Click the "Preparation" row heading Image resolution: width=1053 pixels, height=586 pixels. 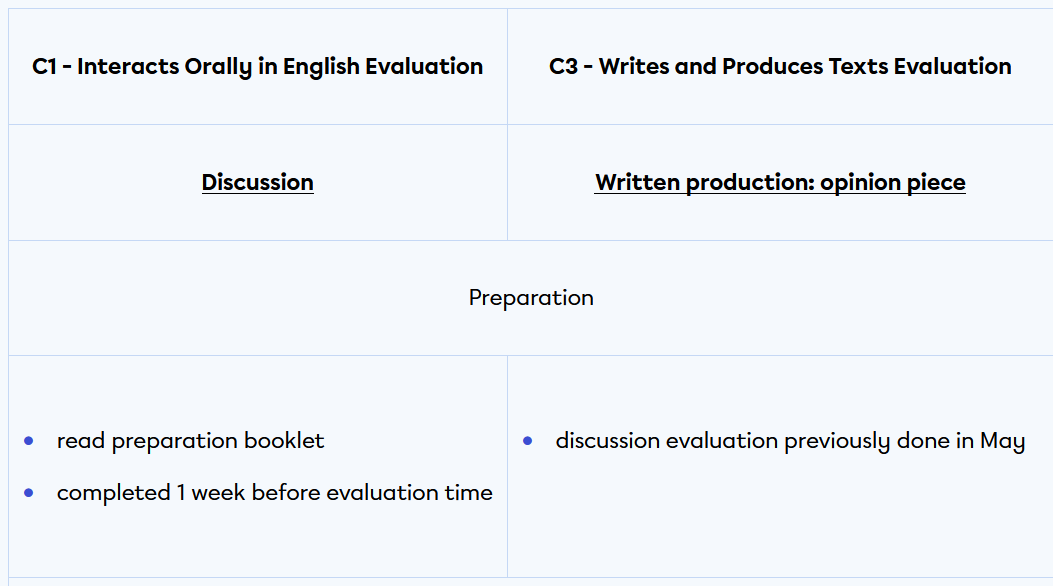click(531, 298)
